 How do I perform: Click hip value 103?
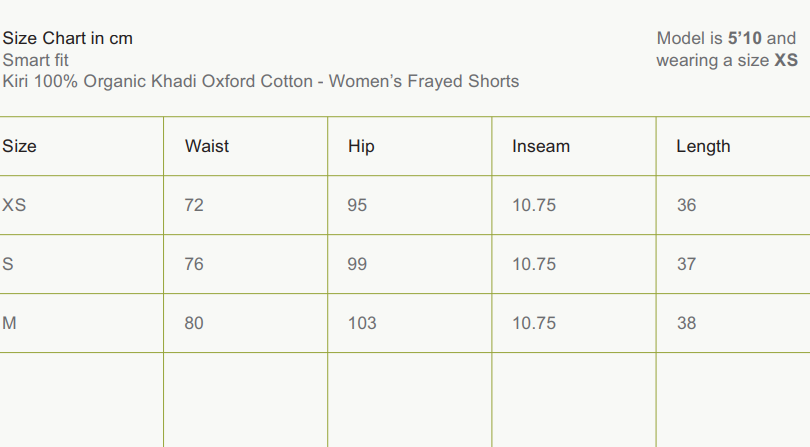[x=362, y=323]
